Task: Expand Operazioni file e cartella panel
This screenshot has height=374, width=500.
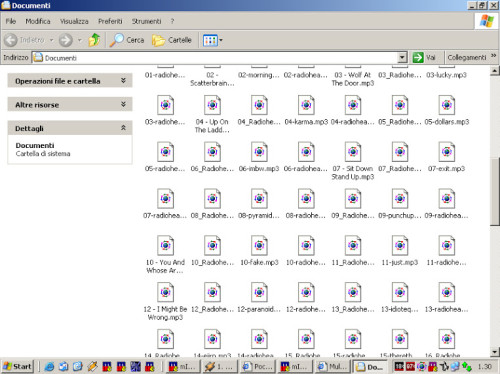Action: [x=70, y=81]
